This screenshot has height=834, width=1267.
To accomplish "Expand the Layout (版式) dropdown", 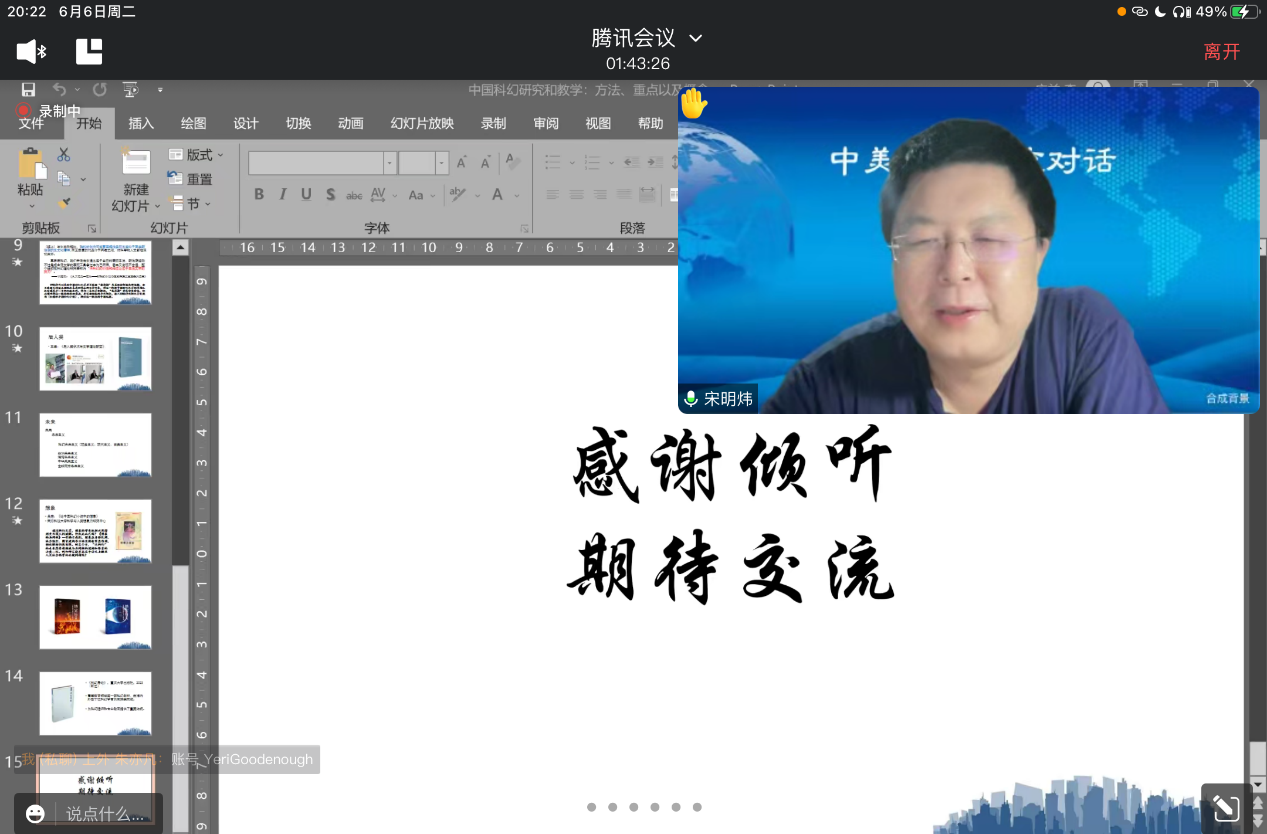I will [197, 155].
